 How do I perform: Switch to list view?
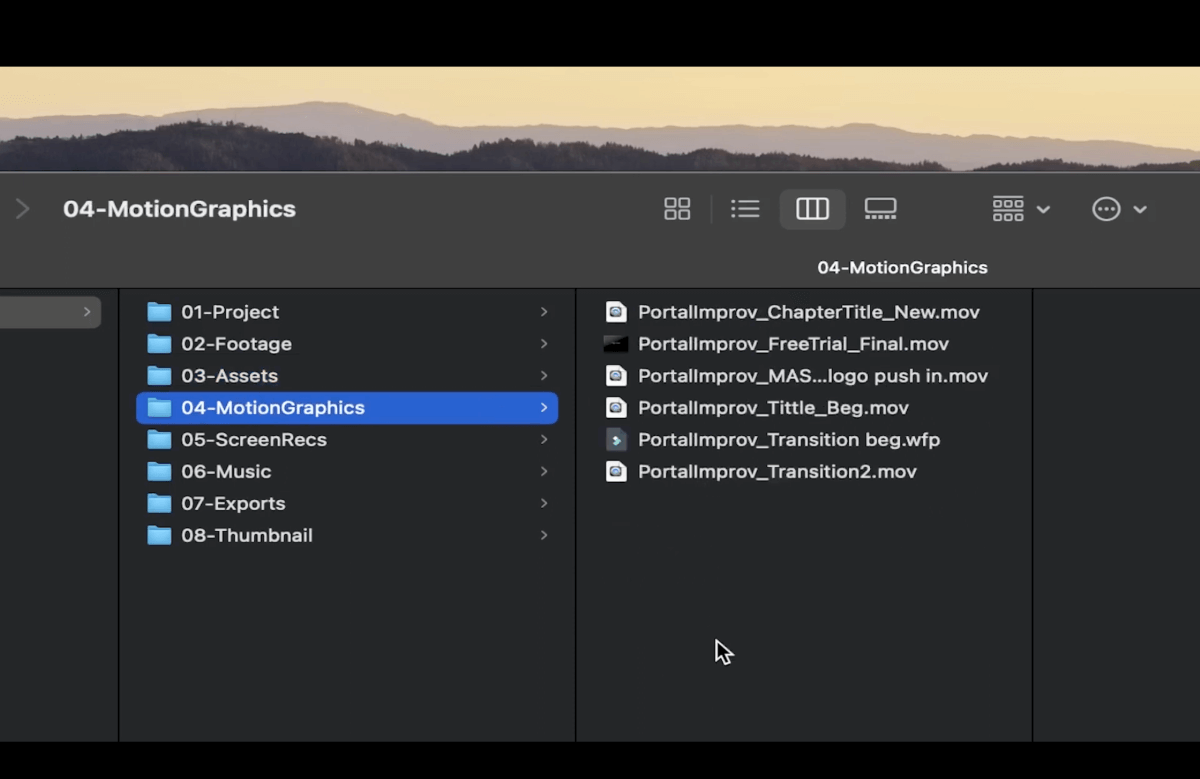click(x=745, y=209)
